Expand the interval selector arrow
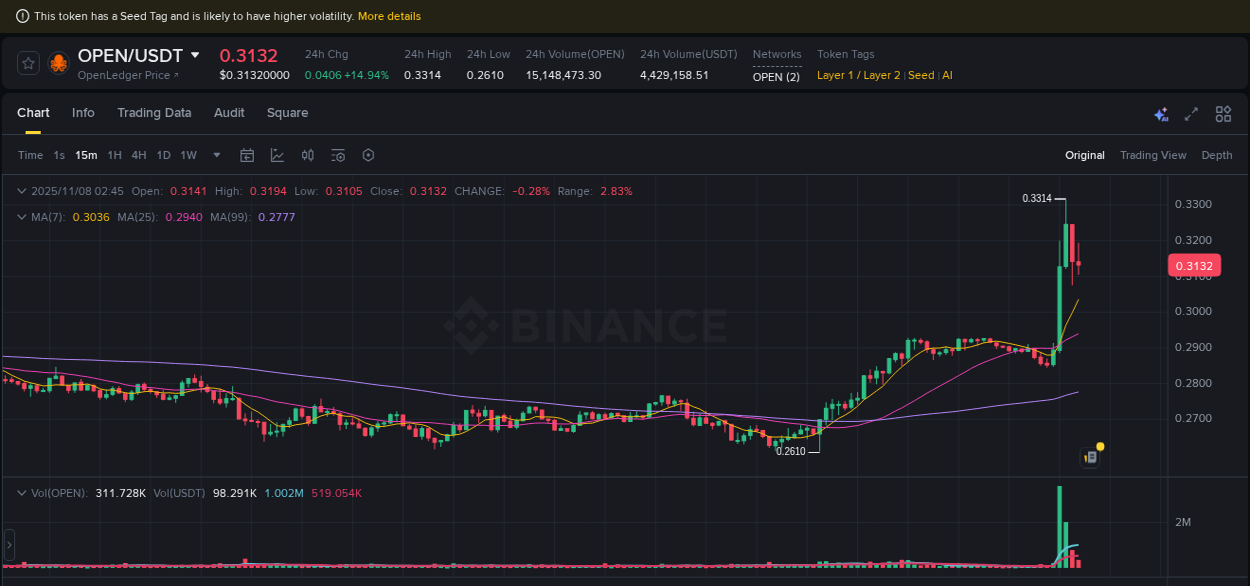Screen dimensions: 1250x586 pyautogui.click(x=216, y=155)
